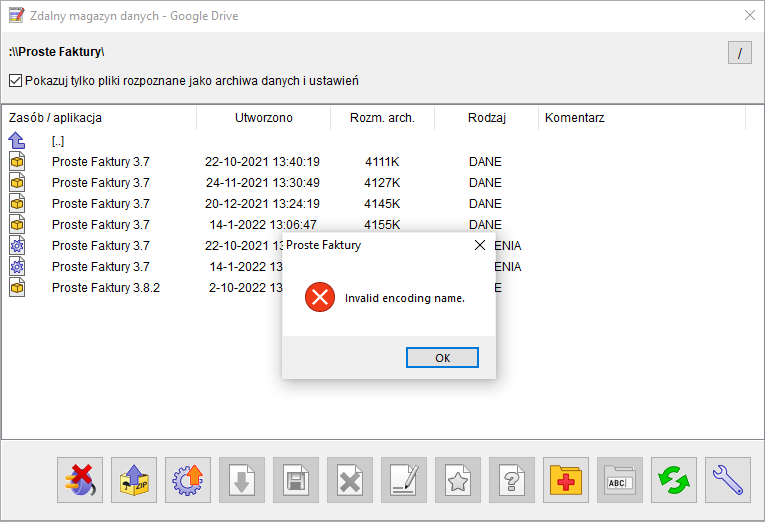This screenshot has height=522, width=765.
Task: Click the star favorite file icon
Action: [458, 480]
